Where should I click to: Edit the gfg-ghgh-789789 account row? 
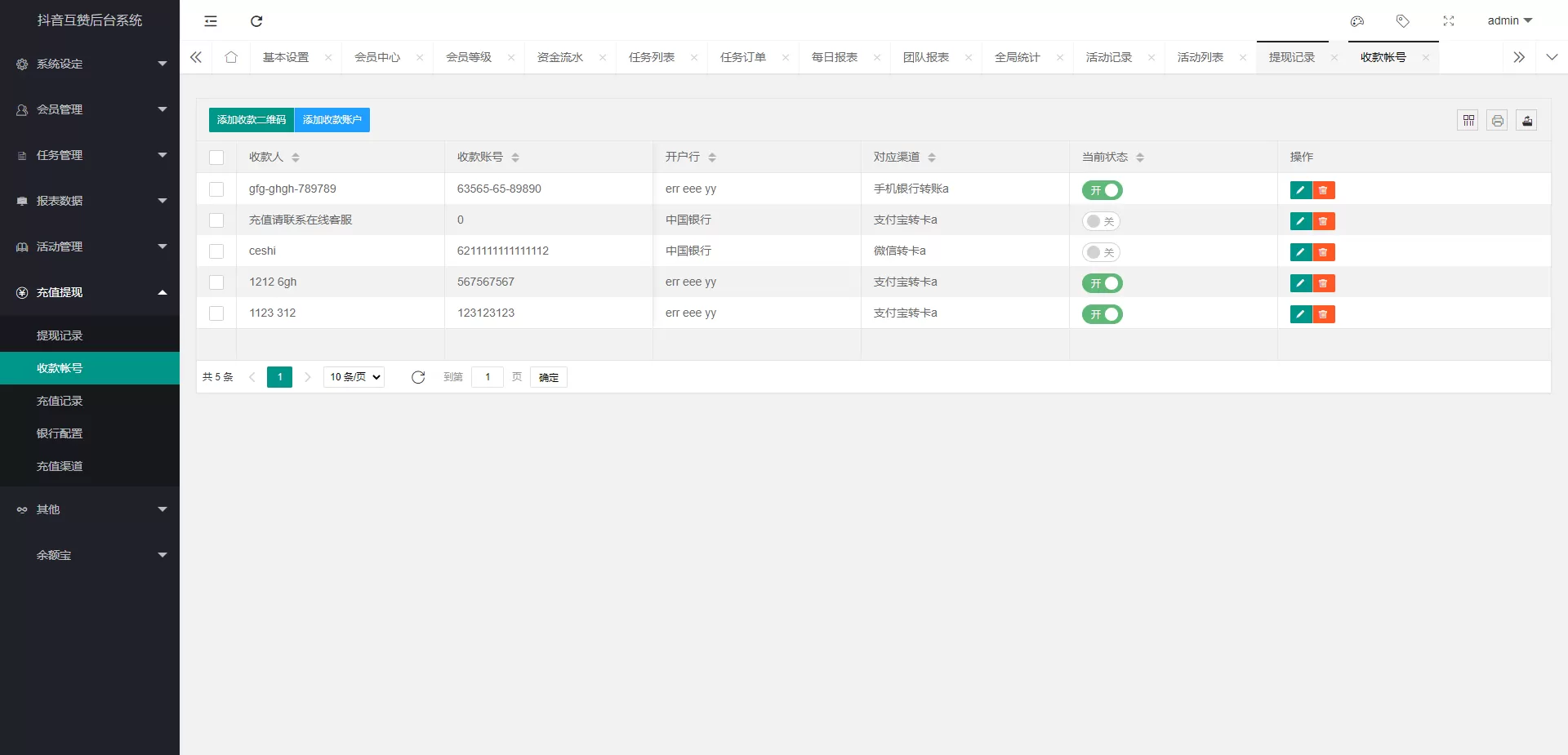[1300, 190]
